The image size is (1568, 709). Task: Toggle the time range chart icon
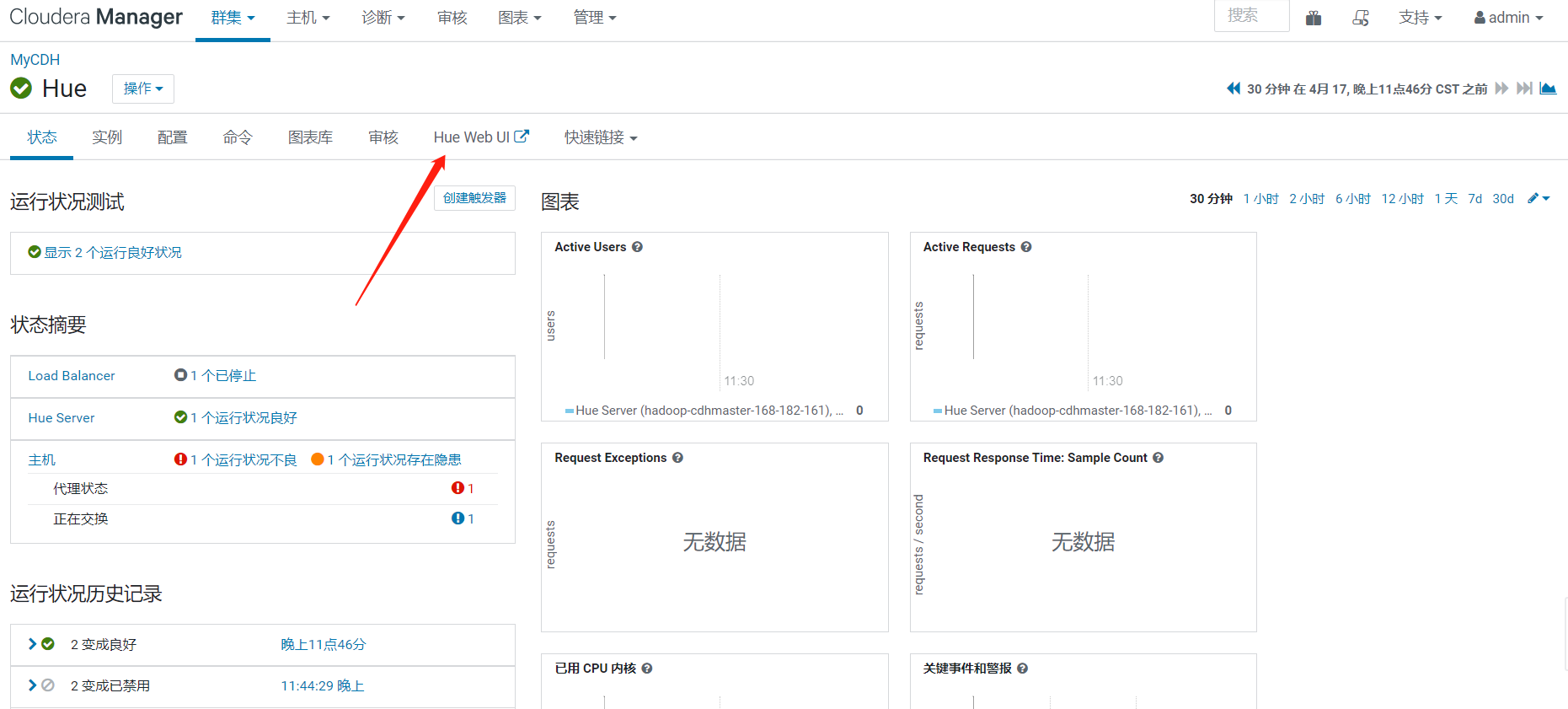tap(1548, 89)
